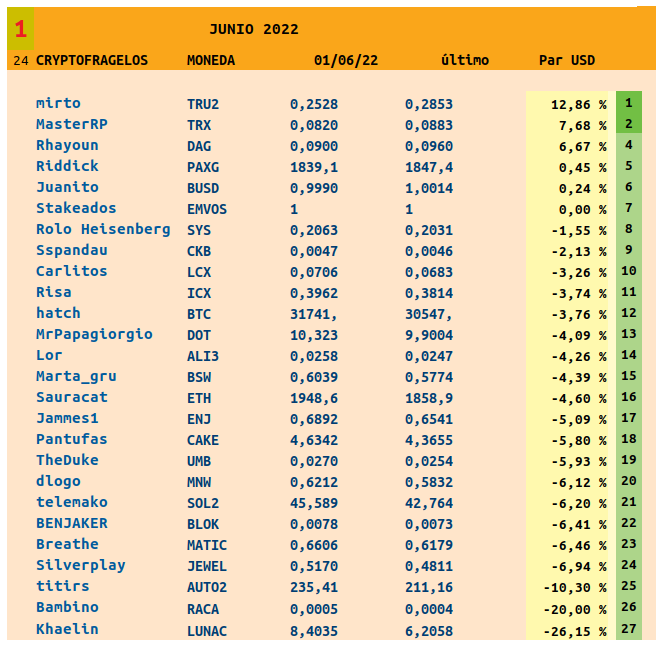This screenshot has height=652, width=672.
Task: Select the CRYPTOFRAGELOS column header
Action: [92, 60]
